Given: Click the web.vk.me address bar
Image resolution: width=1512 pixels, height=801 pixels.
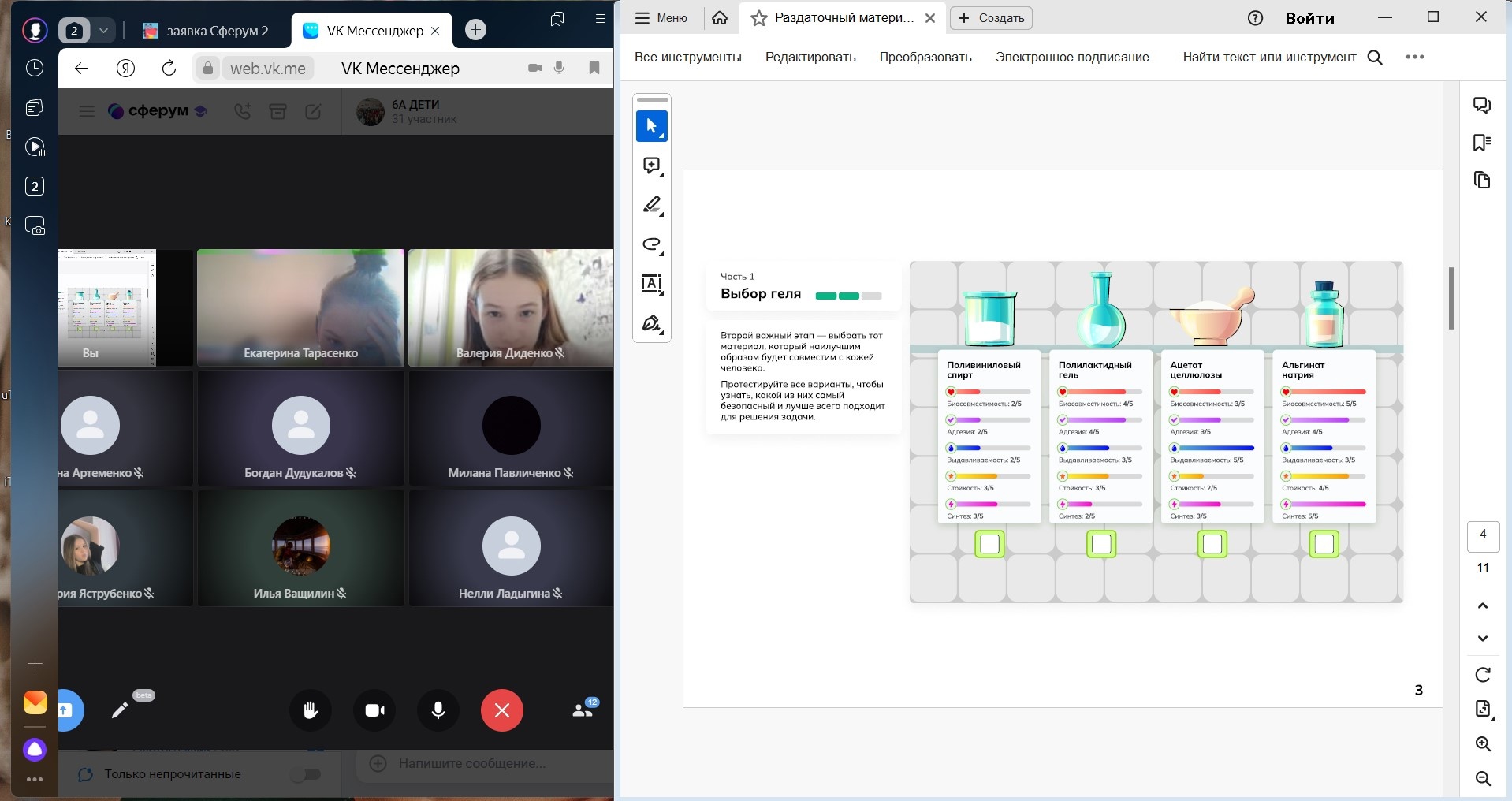Looking at the screenshot, I should coord(268,69).
